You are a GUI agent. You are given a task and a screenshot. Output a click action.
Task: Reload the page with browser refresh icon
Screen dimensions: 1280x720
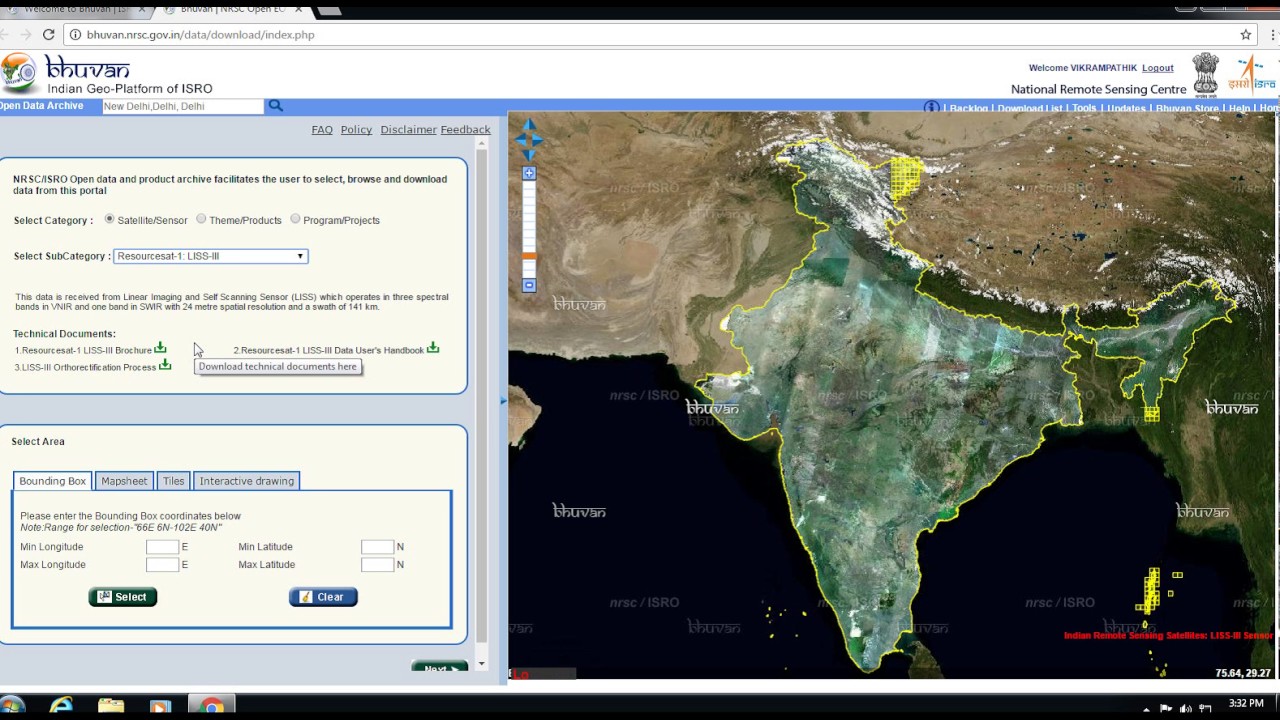48,34
